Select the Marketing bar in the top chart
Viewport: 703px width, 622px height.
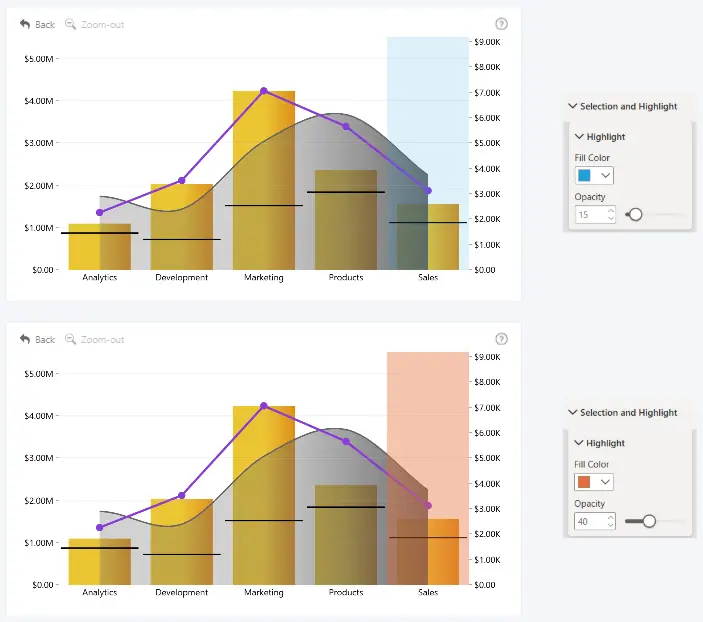264,180
